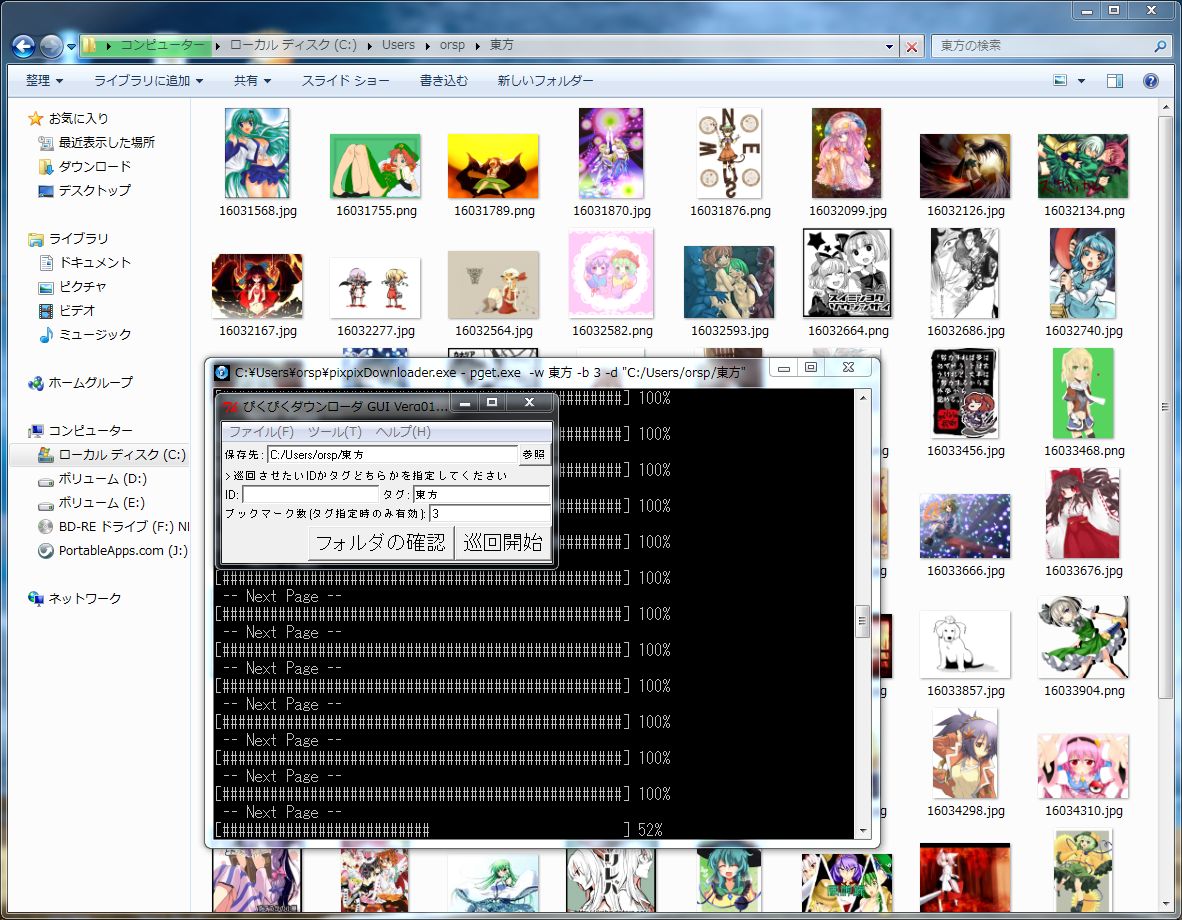Click 書き込む in the toolbar
This screenshot has width=1182, height=920.
pos(443,80)
